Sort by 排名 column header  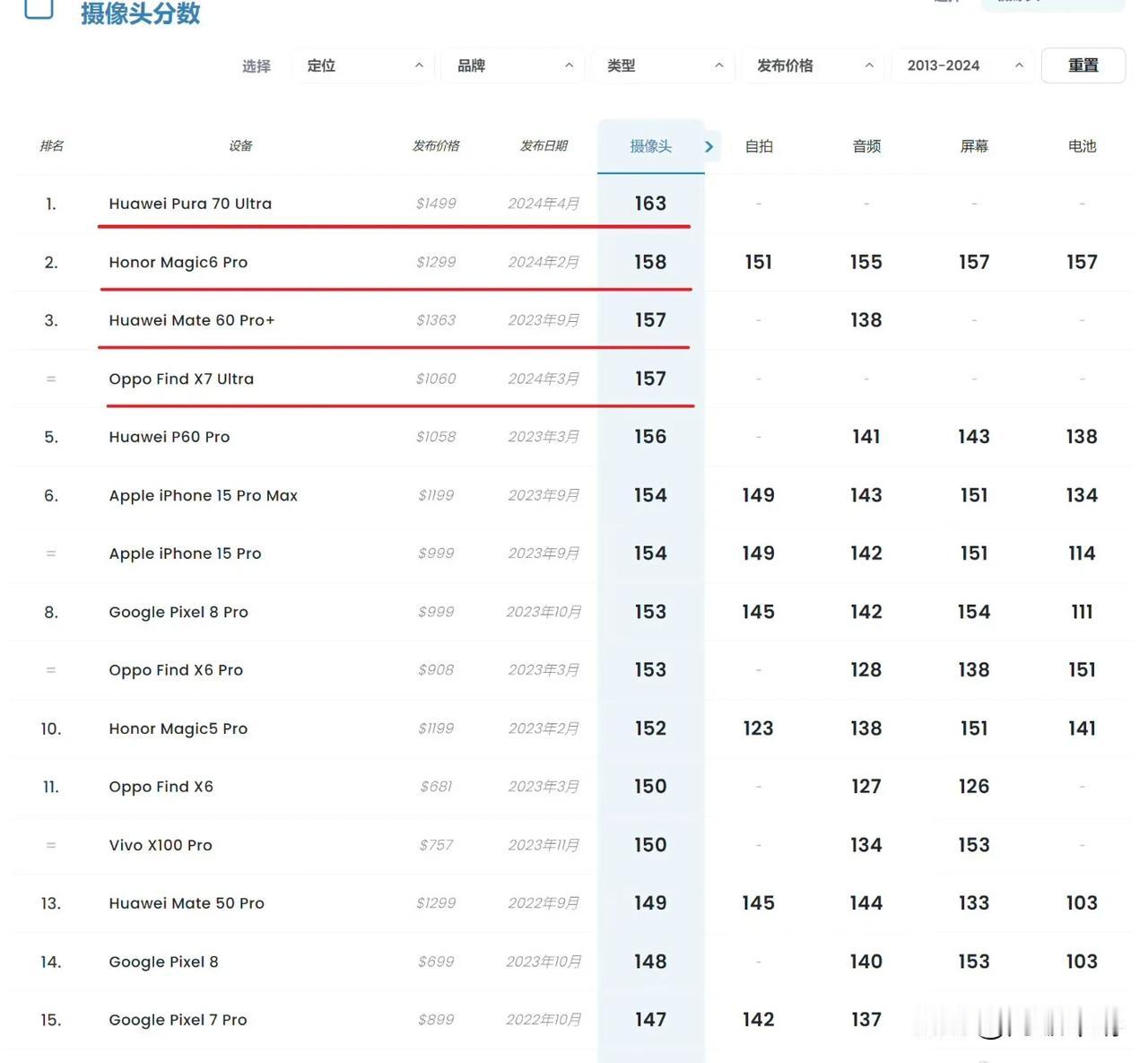point(51,145)
